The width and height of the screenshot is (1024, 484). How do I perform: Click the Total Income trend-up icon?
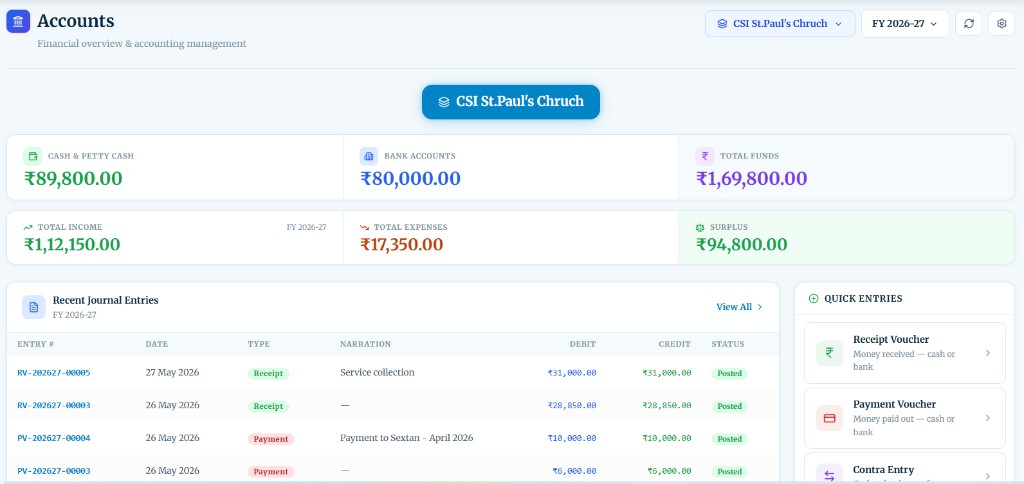tap(28, 227)
